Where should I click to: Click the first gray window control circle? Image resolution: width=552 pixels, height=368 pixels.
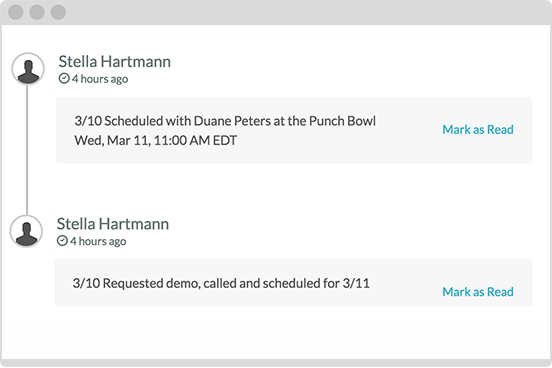tap(16, 12)
